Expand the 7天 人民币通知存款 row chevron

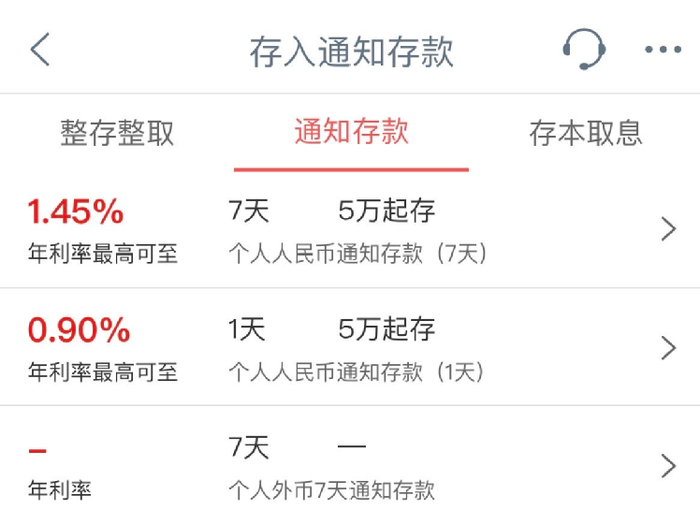tap(669, 230)
